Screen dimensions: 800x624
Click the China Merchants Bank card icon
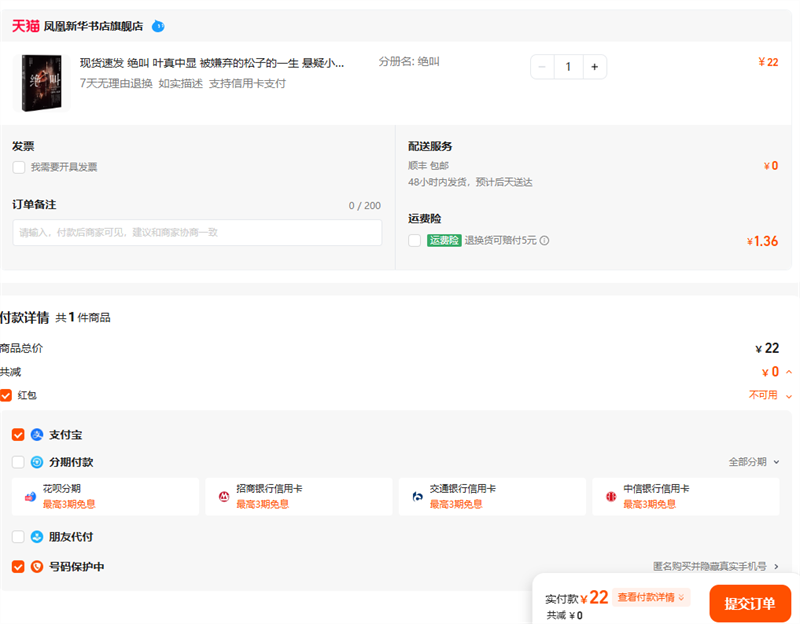pos(224,496)
